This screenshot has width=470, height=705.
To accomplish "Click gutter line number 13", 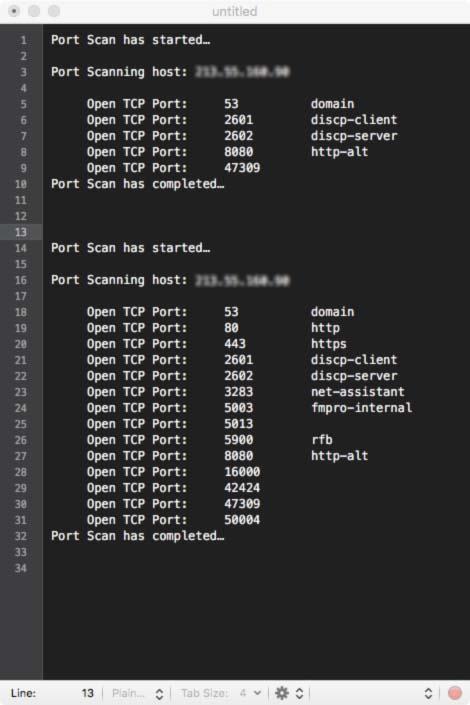I will pyautogui.click(x=21, y=232).
